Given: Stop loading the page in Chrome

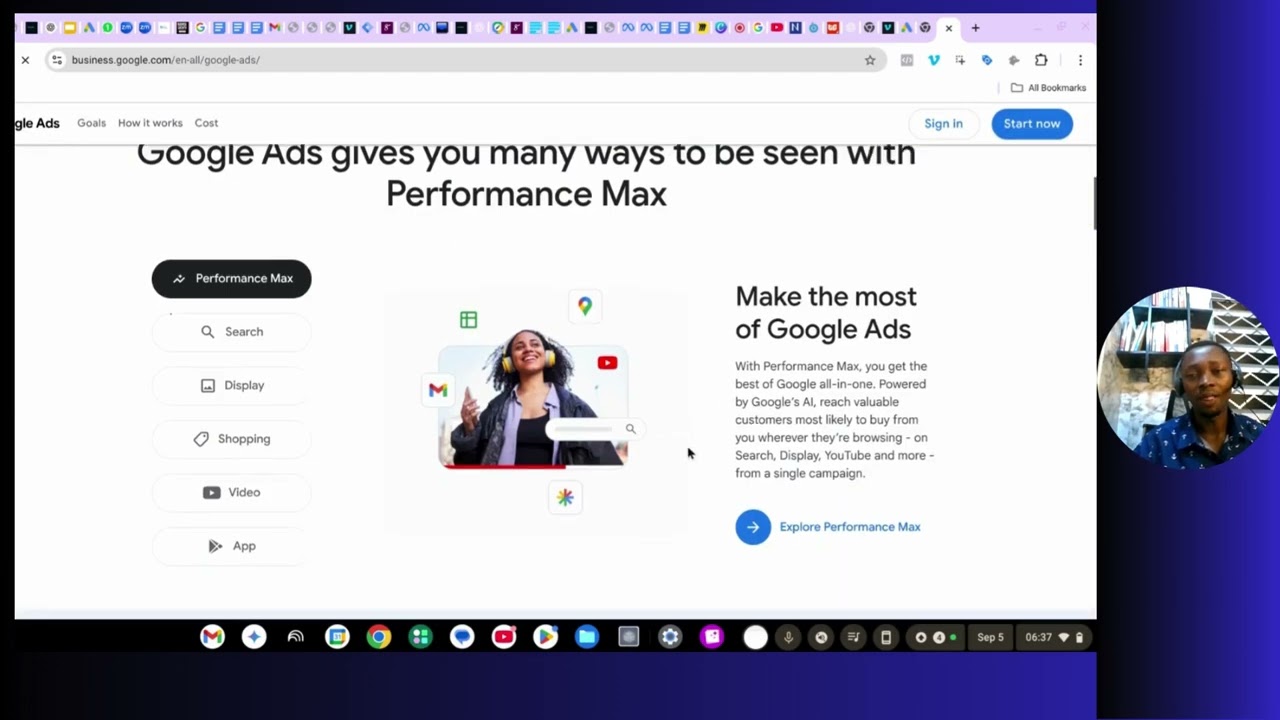Looking at the screenshot, I should point(25,60).
